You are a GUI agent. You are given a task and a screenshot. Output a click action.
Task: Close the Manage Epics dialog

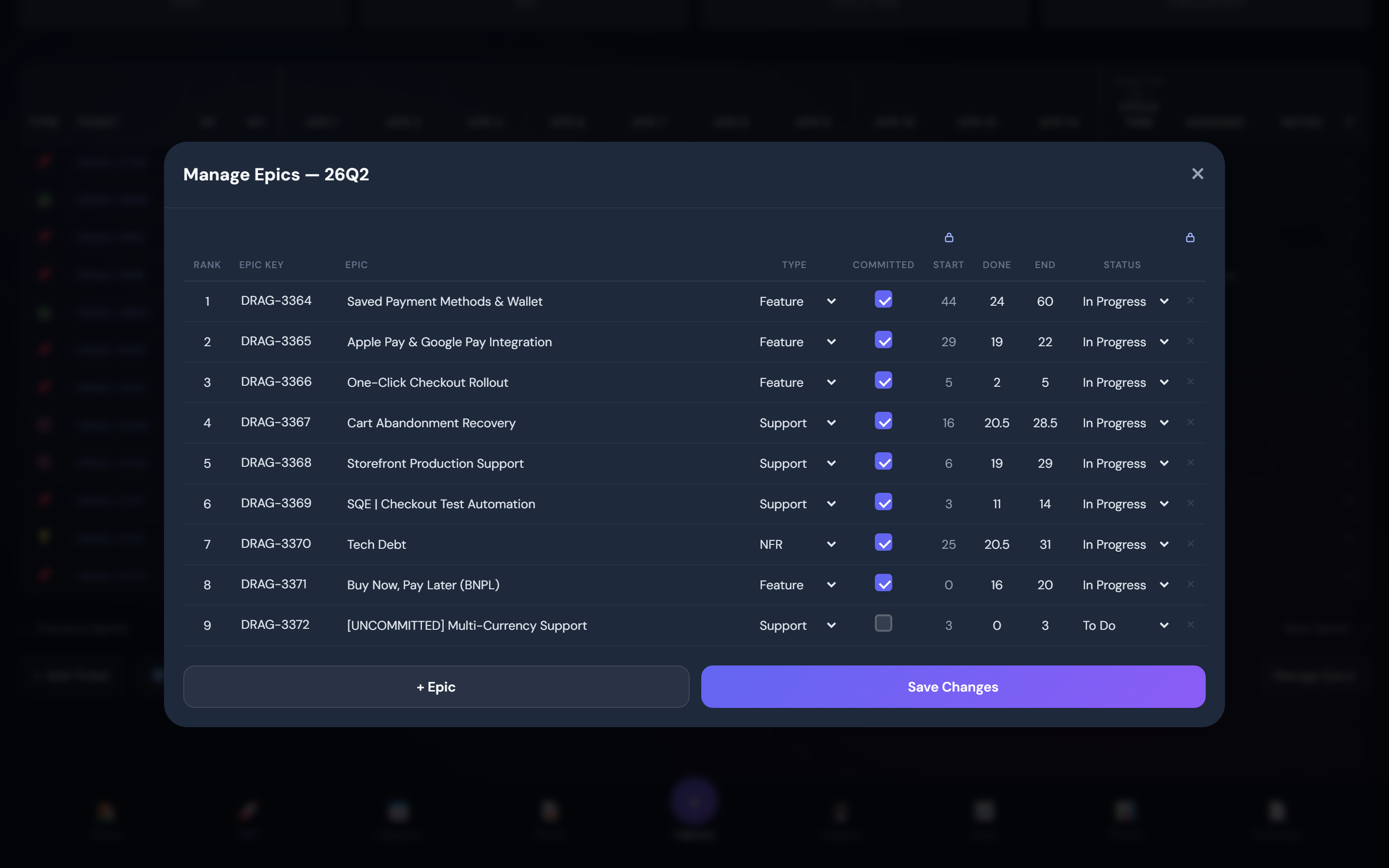(1198, 174)
